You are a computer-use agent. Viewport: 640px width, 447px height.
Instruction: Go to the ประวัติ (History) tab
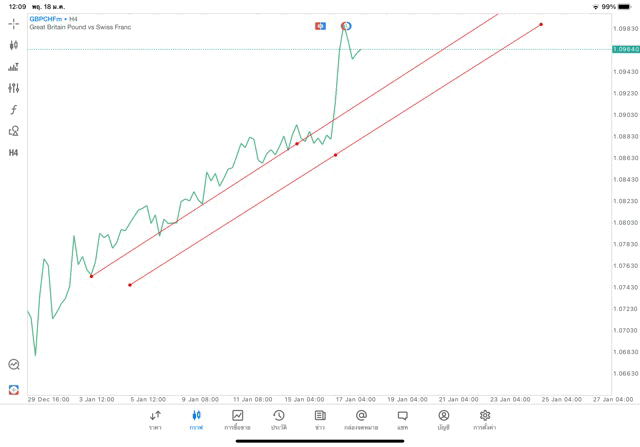pos(279,419)
